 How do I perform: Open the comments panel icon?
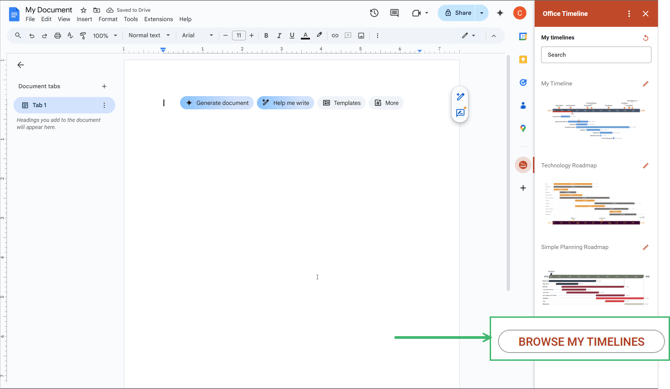coord(394,13)
